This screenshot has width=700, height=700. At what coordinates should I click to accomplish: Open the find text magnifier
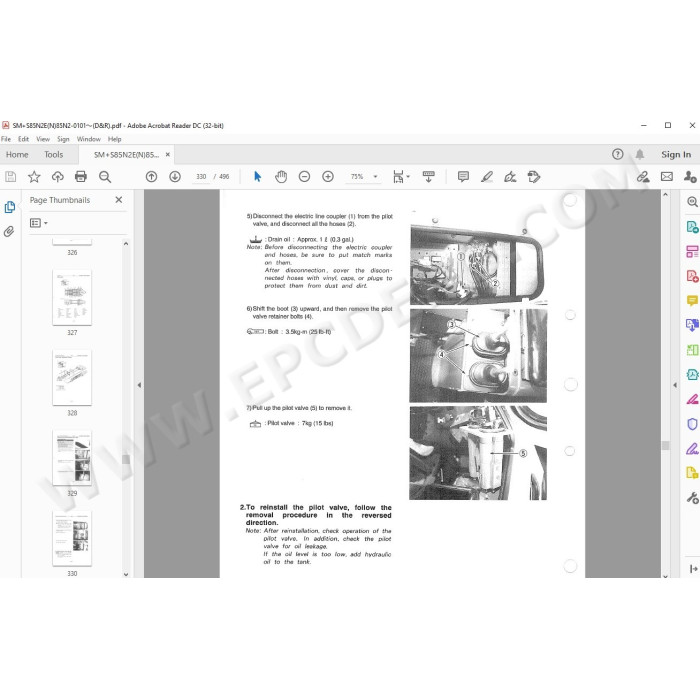(x=105, y=177)
